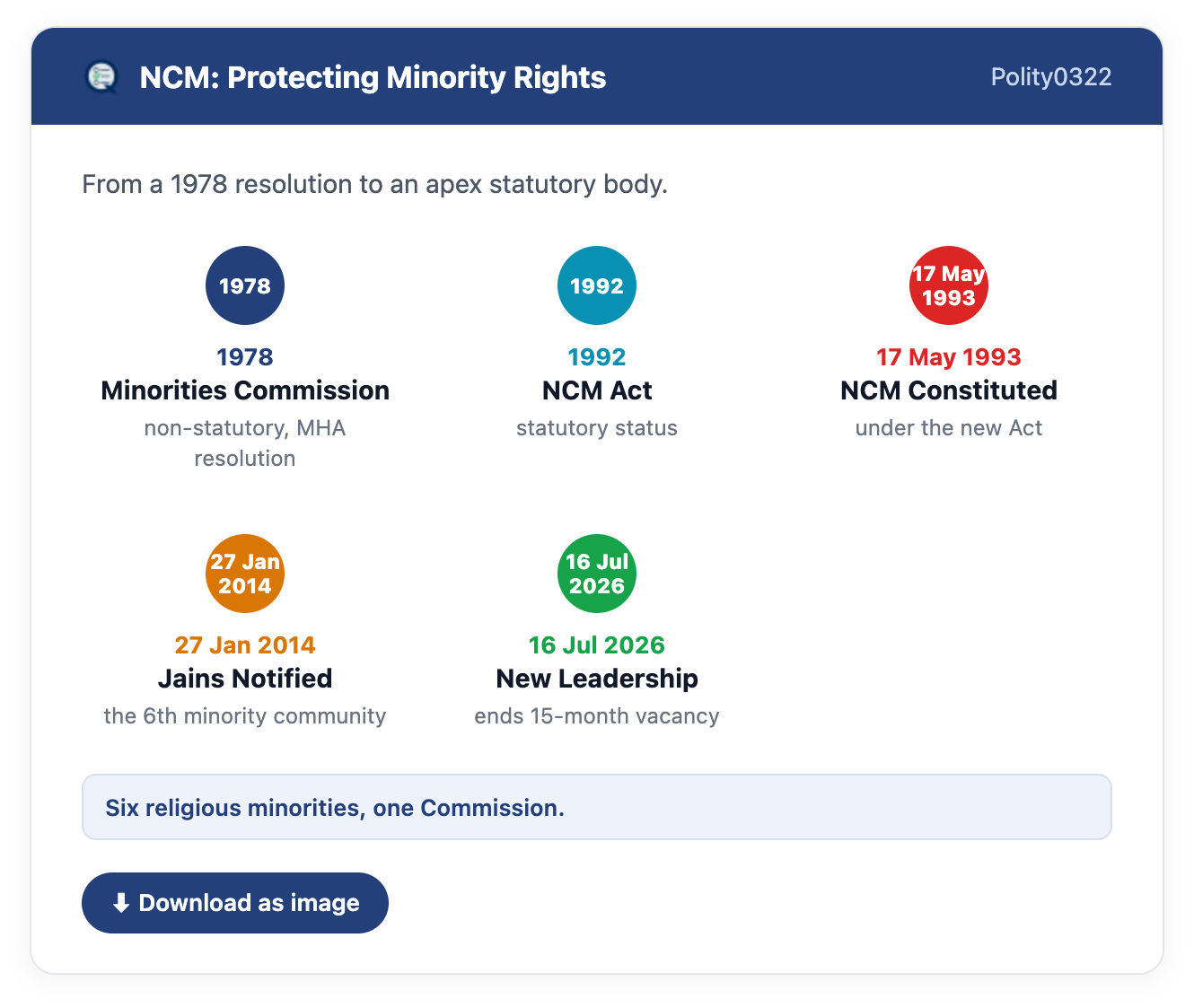Click the Six religious minorities callout box

click(x=597, y=807)
